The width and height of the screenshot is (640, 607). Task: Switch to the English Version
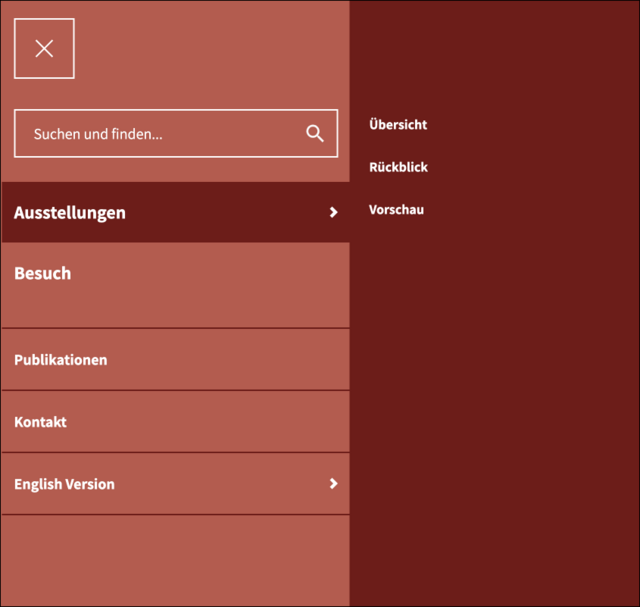click(65, 484)
